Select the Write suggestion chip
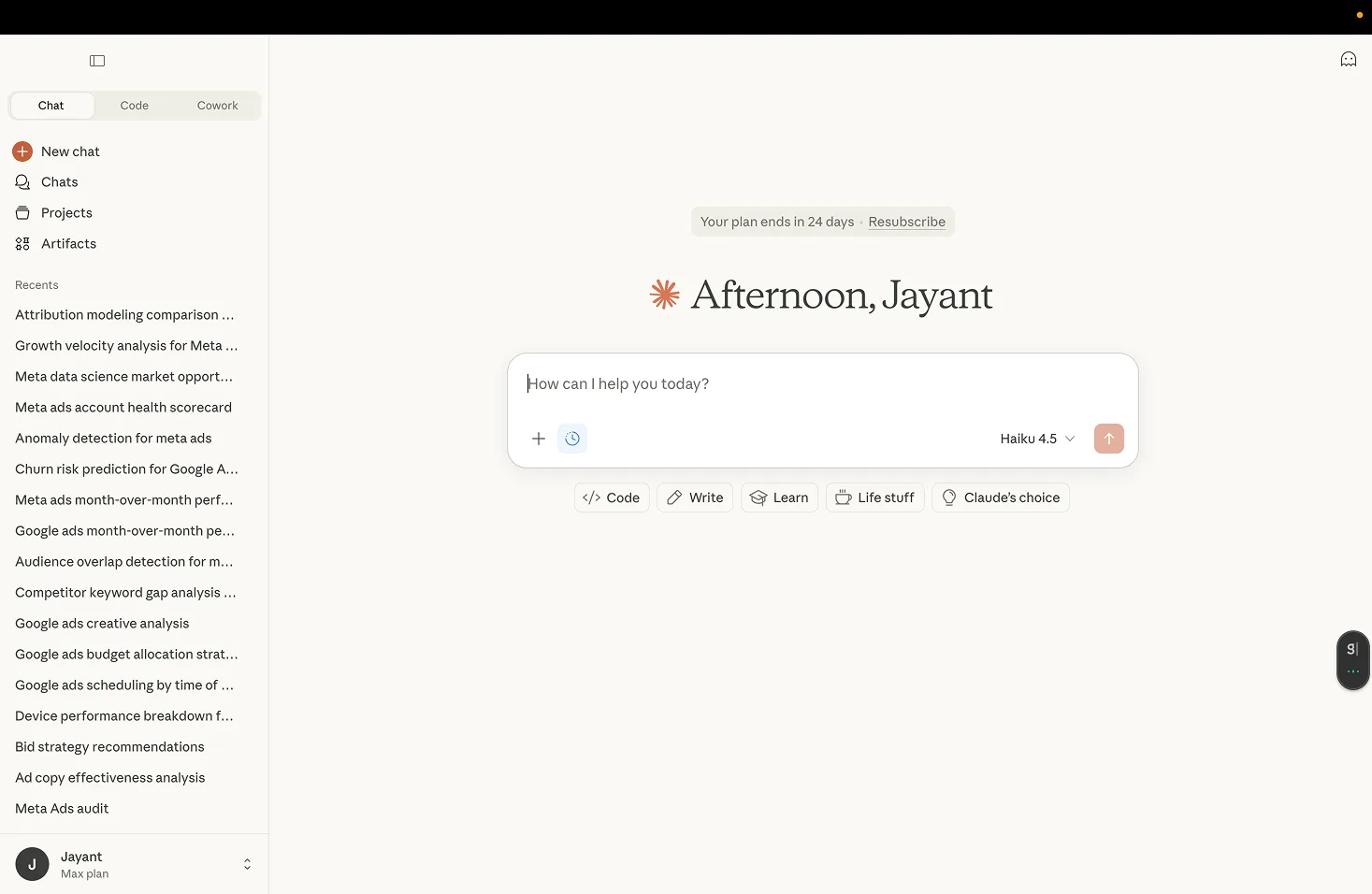Image resolution: width=1372 pixels, height=894 pixels. 695,497
